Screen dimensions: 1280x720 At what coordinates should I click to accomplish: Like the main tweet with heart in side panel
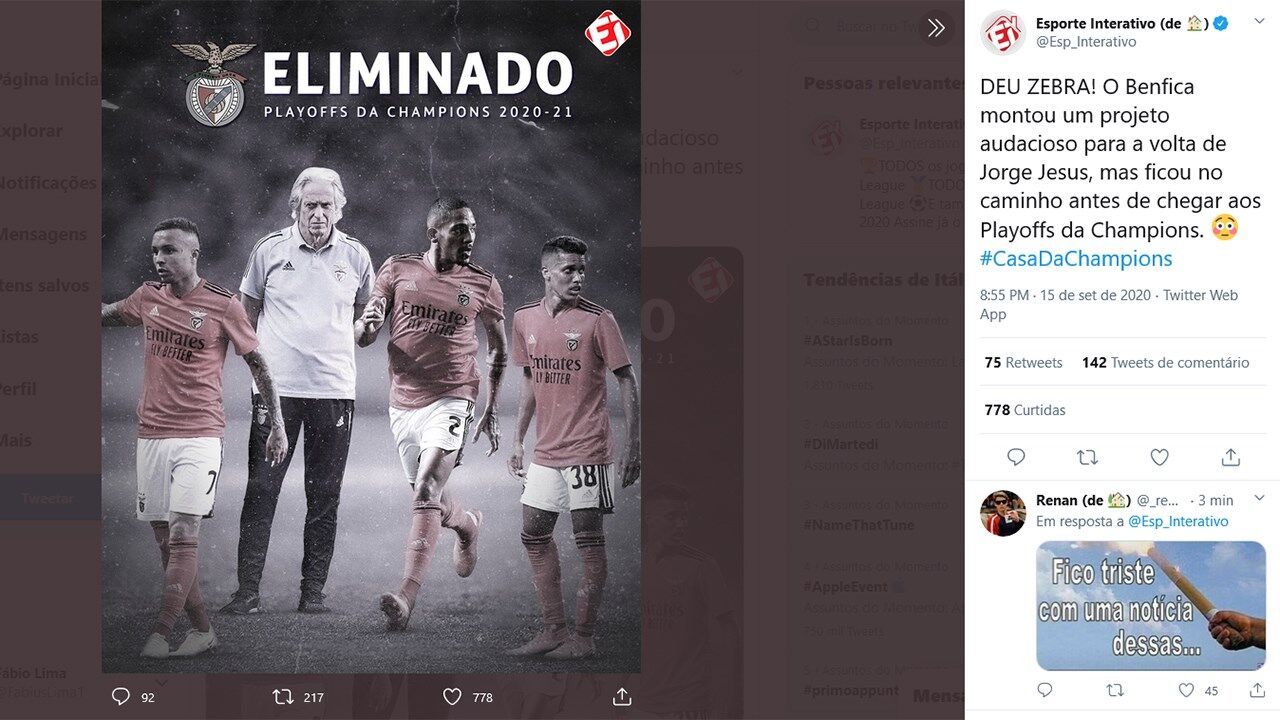[1159, 457]
